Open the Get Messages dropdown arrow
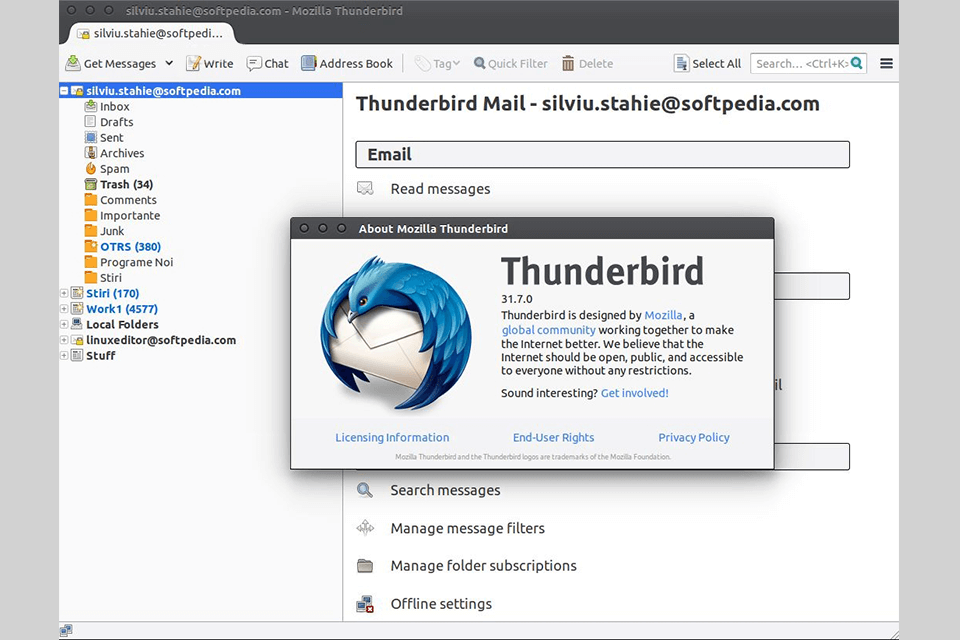Screen dimensions: 960x640 click(169, 63)
